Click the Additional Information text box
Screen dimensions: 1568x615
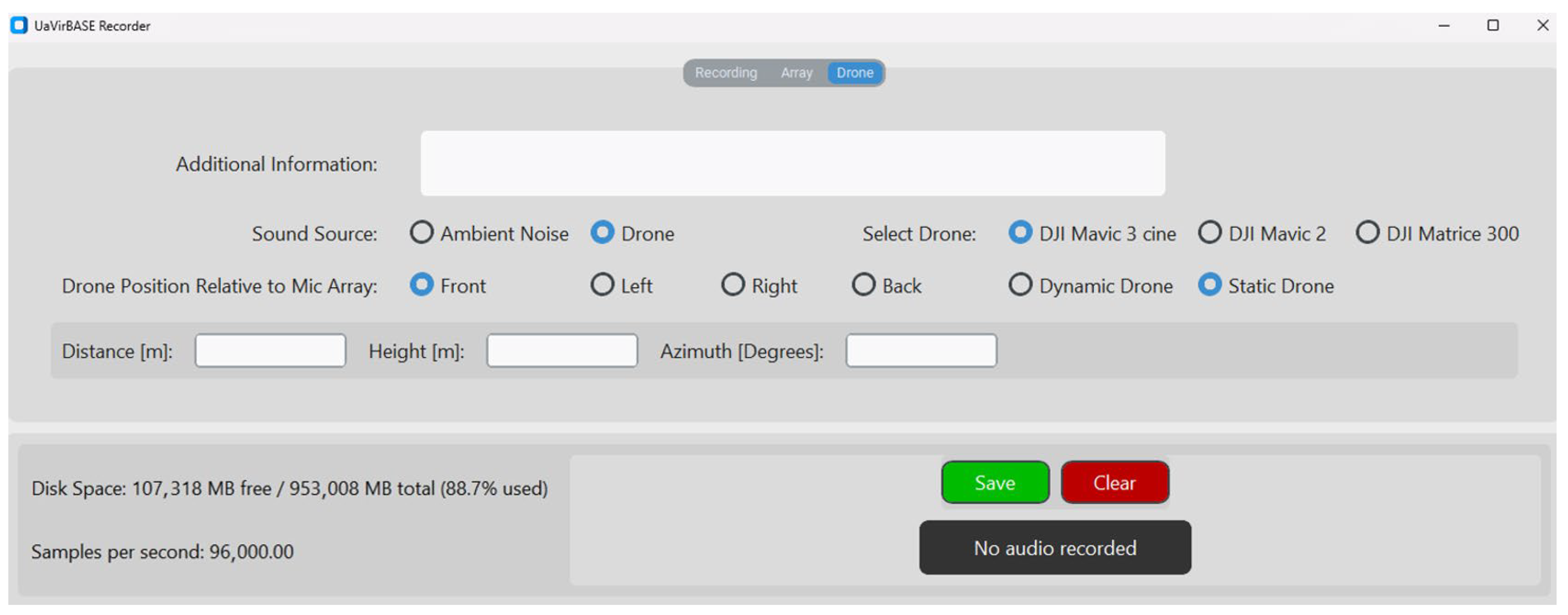[x=792, y=163]
